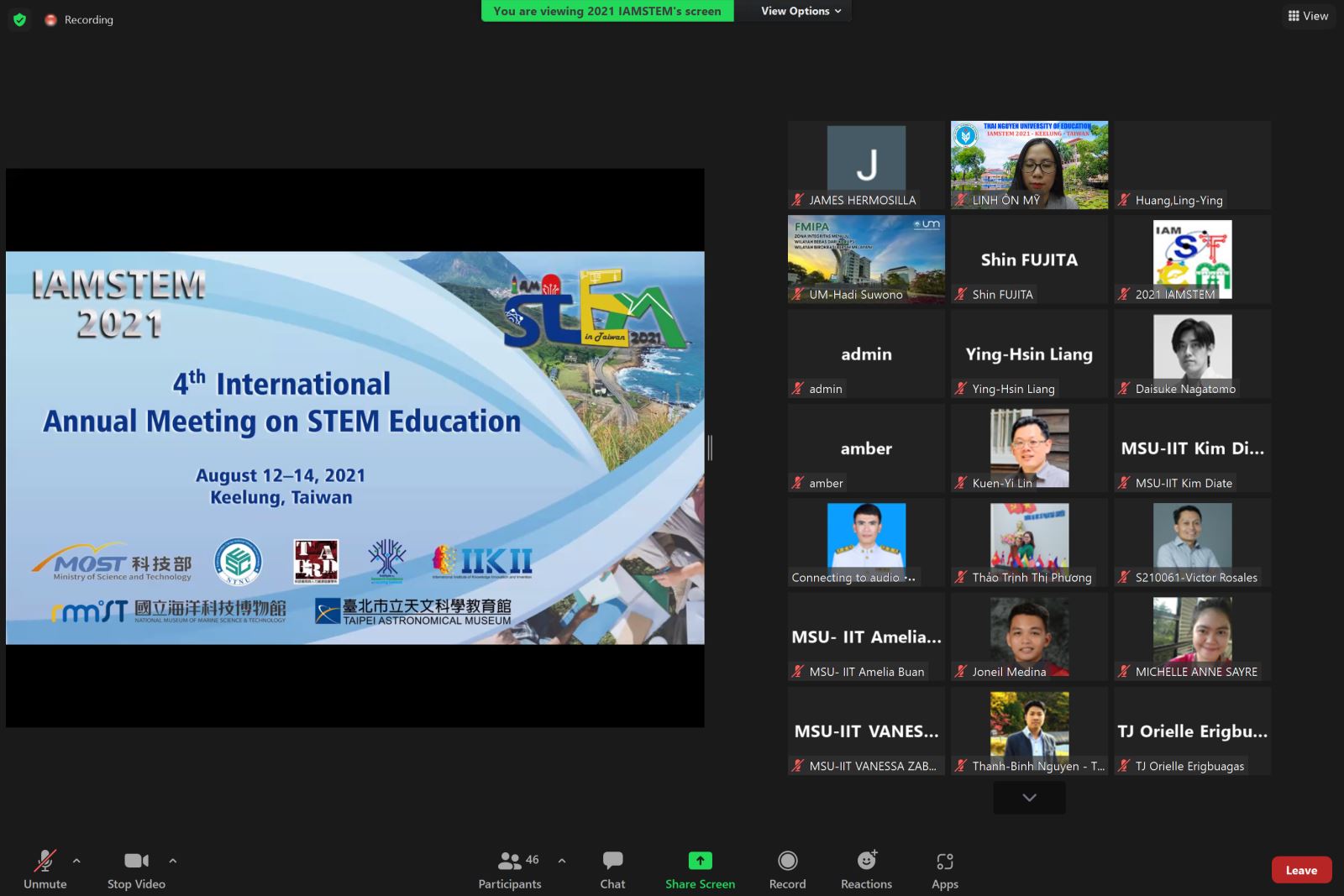Screen dimensions: 1344x896
Task: Select S210061-Victor Rosales tile
Action: tap(1192, 542)
